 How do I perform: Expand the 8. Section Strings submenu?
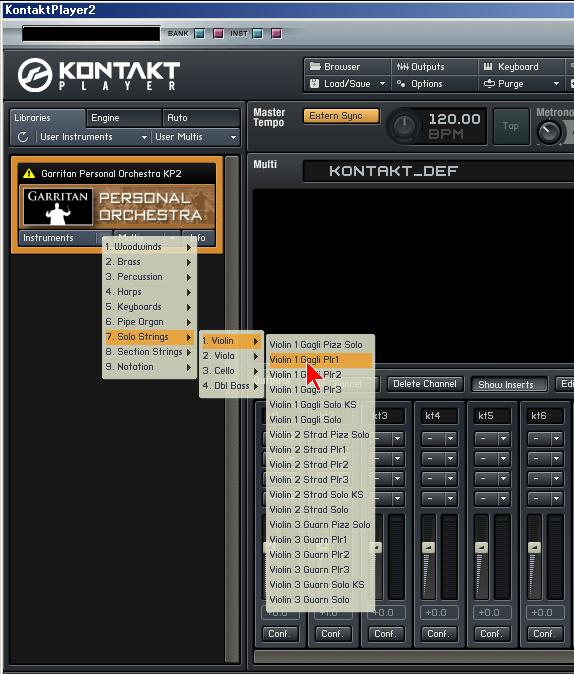(149, 352)
